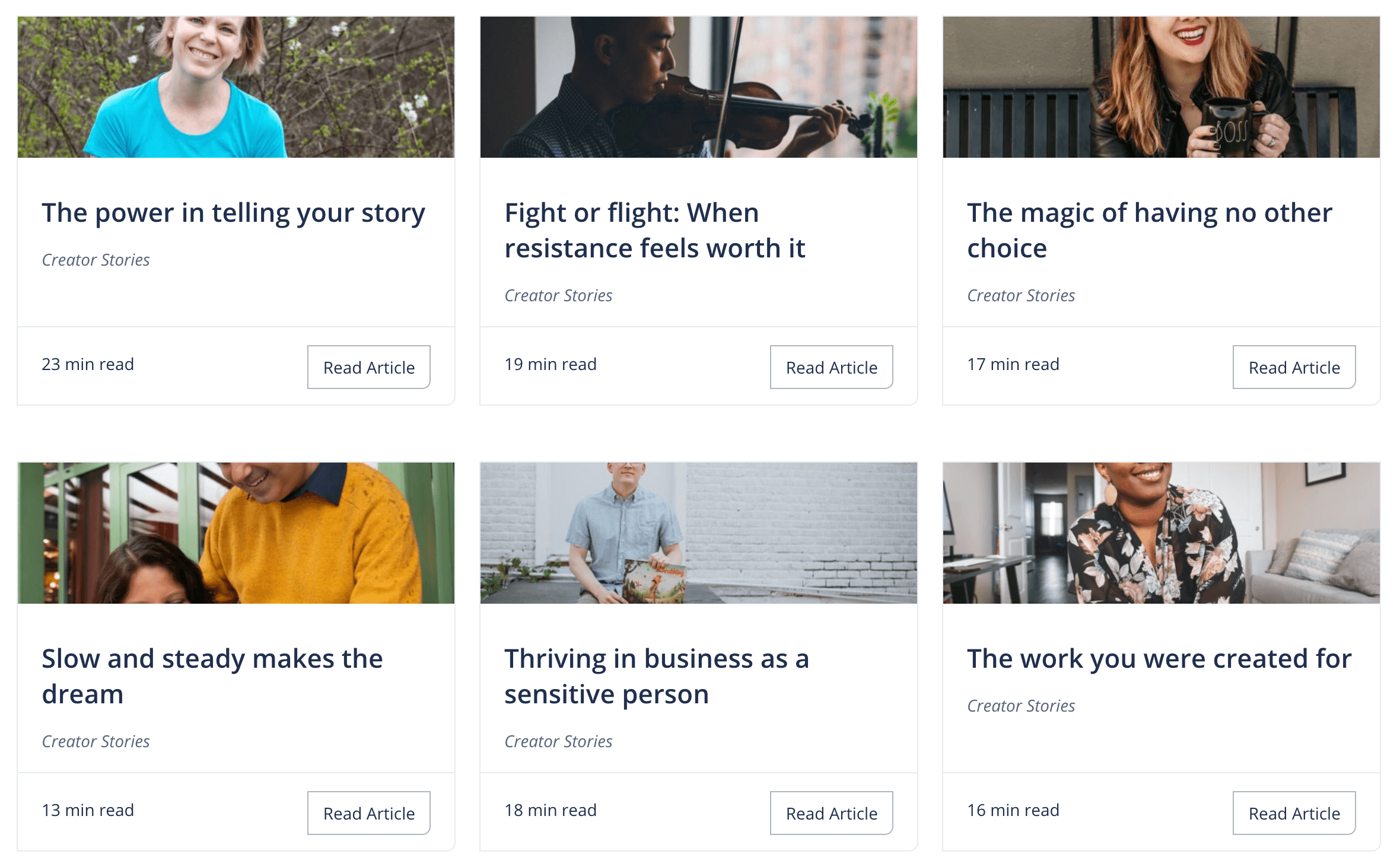This screenshot has width=1400, height=867.
Task: Open Read Article for Fight or flight
Action: coord(831,367)
